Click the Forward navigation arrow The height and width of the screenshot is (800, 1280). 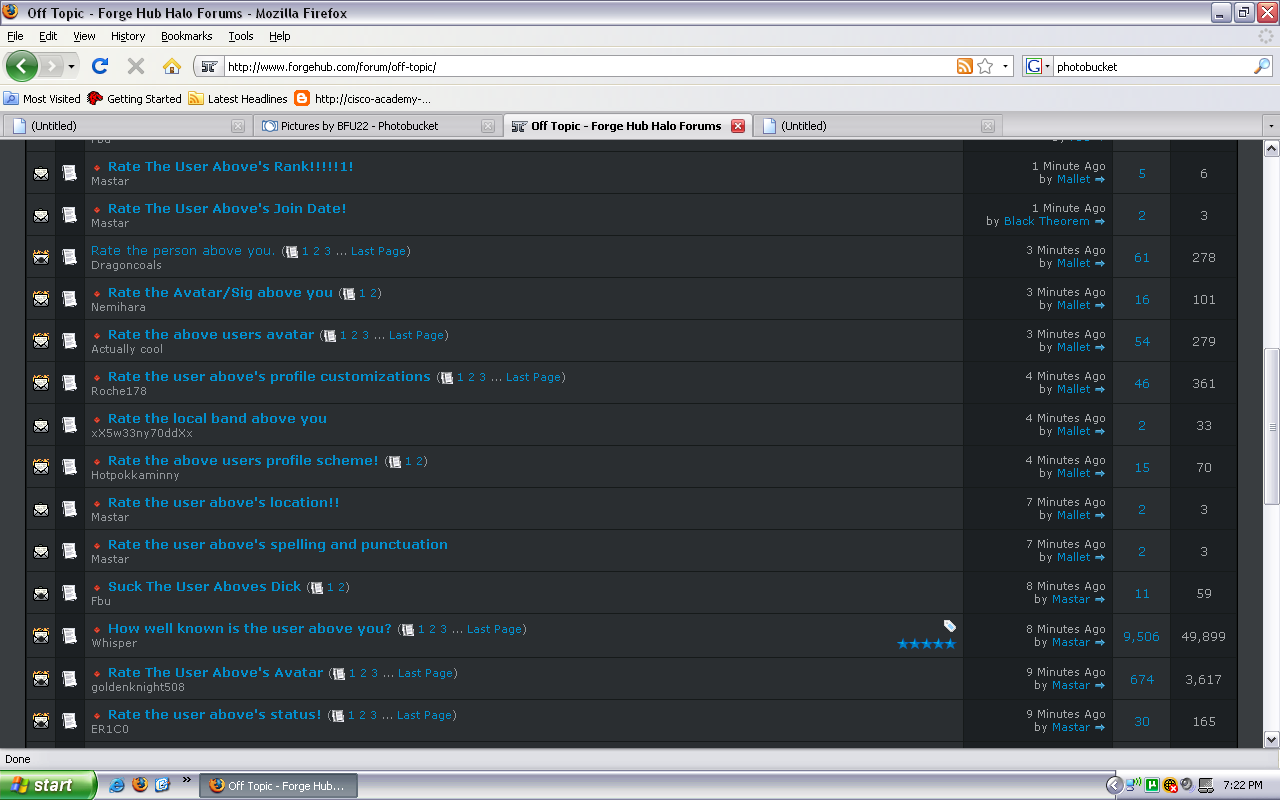(52, 66)
